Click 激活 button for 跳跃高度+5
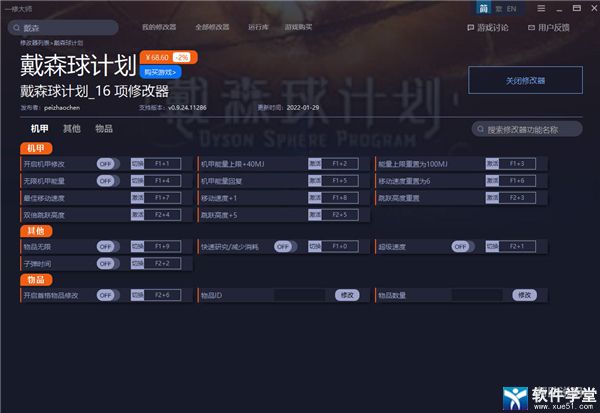Viewport: 600px width, 413px height. click(315, 215)
